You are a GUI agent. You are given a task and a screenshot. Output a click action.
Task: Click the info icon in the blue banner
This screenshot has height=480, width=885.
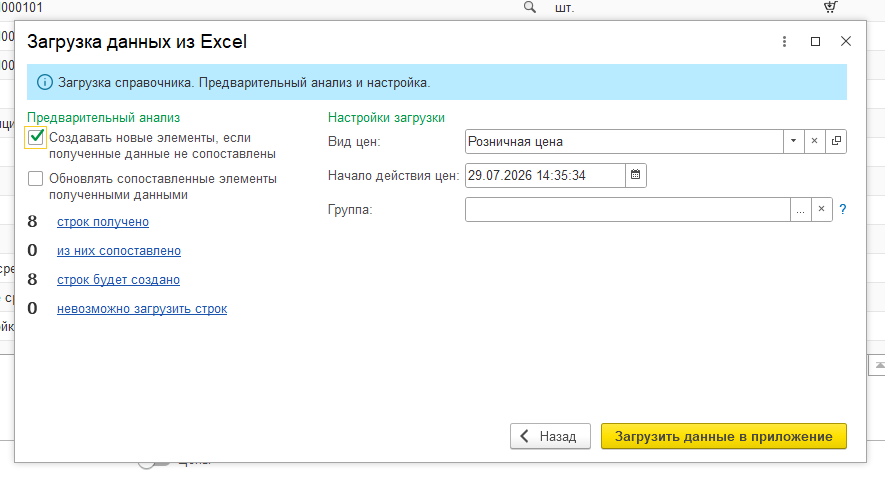click(45, 82)
